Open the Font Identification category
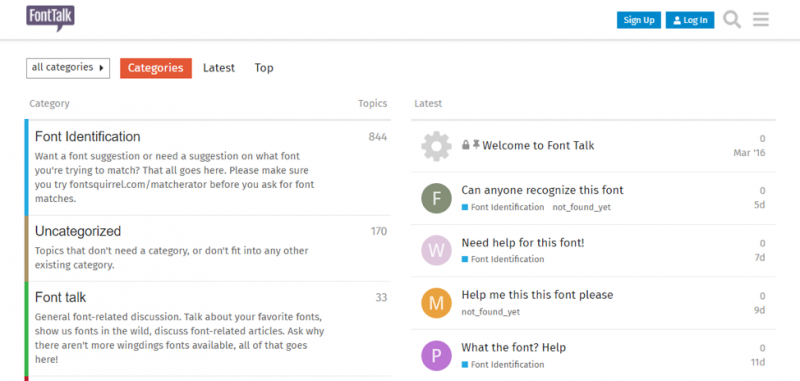Image resolution: width=800 pixels, height=381 pixels. point(88,137)
